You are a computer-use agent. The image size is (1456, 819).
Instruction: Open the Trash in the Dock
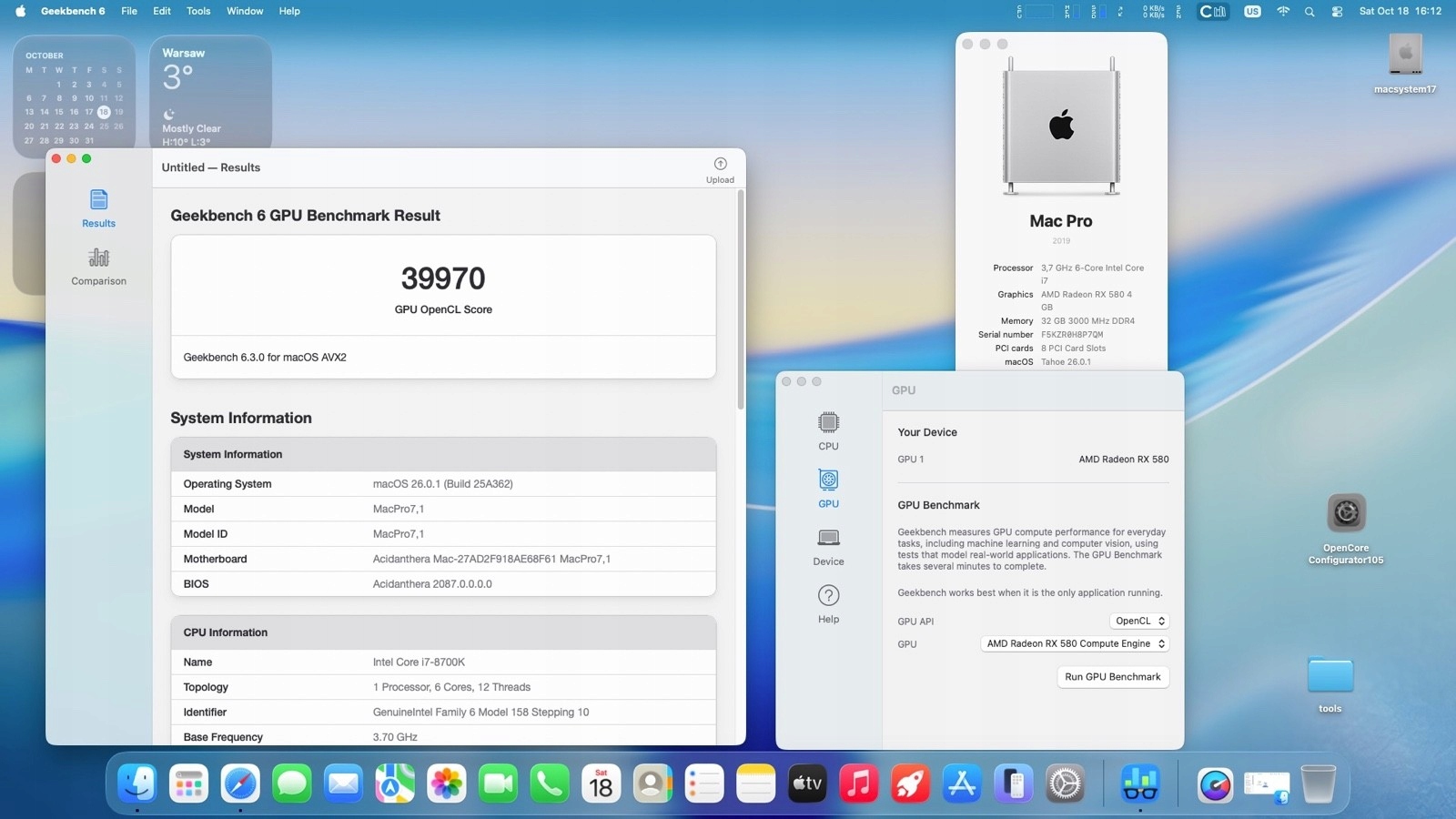(x=1318, y=784)
